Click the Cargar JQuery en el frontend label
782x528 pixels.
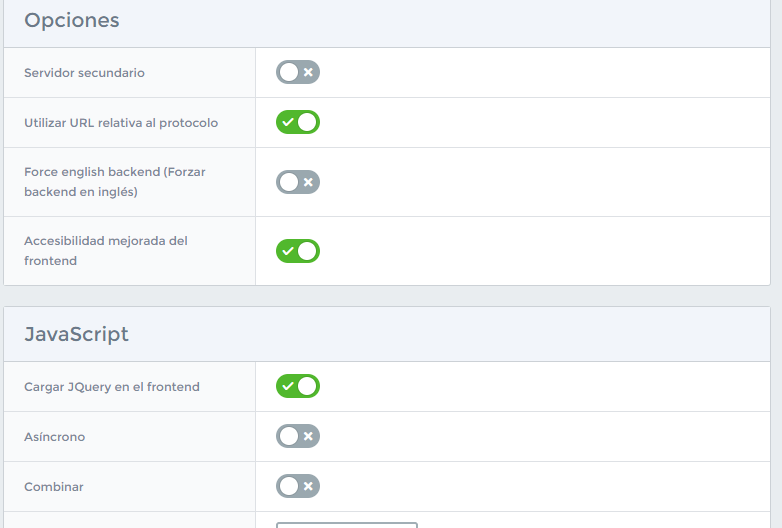coord(112,387)
